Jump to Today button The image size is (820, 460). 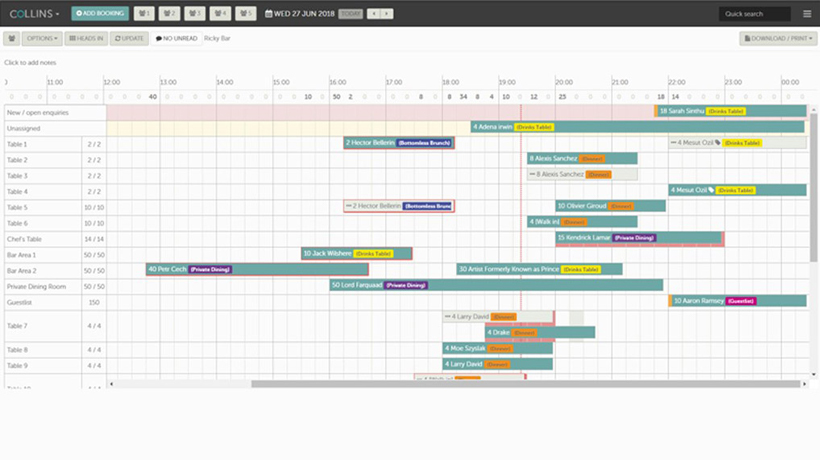(350, 14)
